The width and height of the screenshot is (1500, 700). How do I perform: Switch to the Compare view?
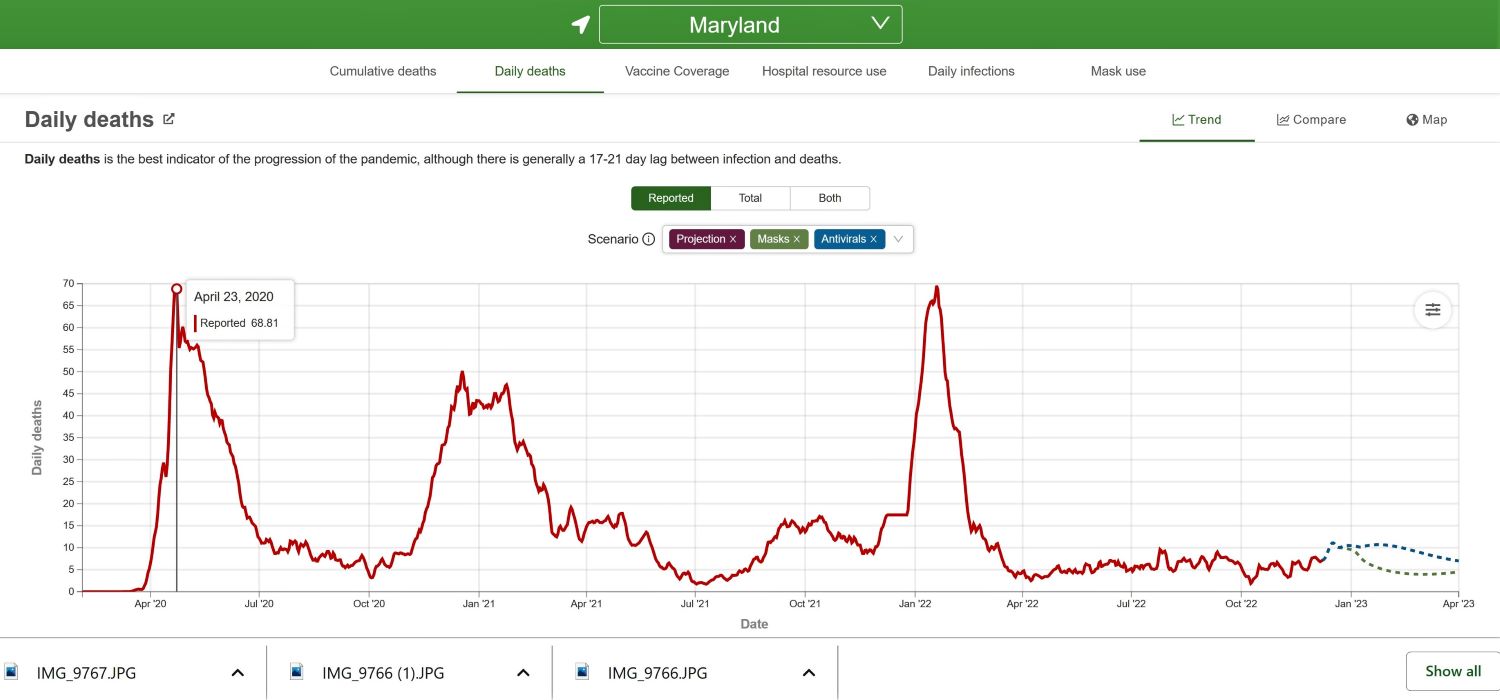(1311, 119)
